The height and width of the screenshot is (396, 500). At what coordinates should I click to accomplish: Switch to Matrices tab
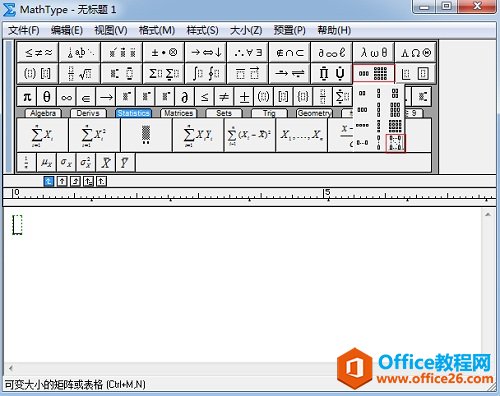[x=178, y=113]
